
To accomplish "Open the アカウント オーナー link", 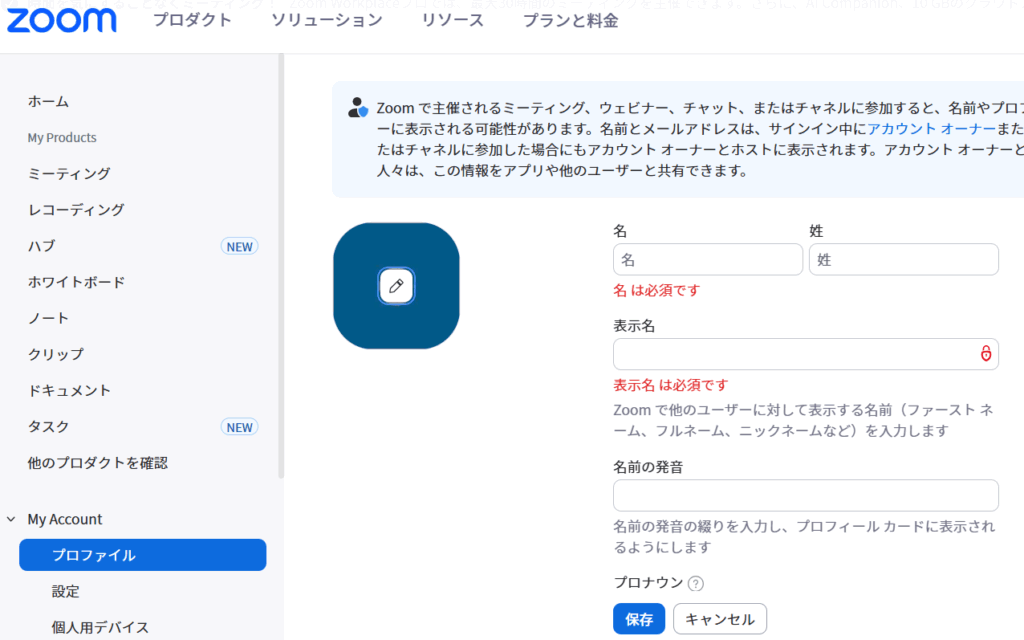I will (x=931, y=129).
